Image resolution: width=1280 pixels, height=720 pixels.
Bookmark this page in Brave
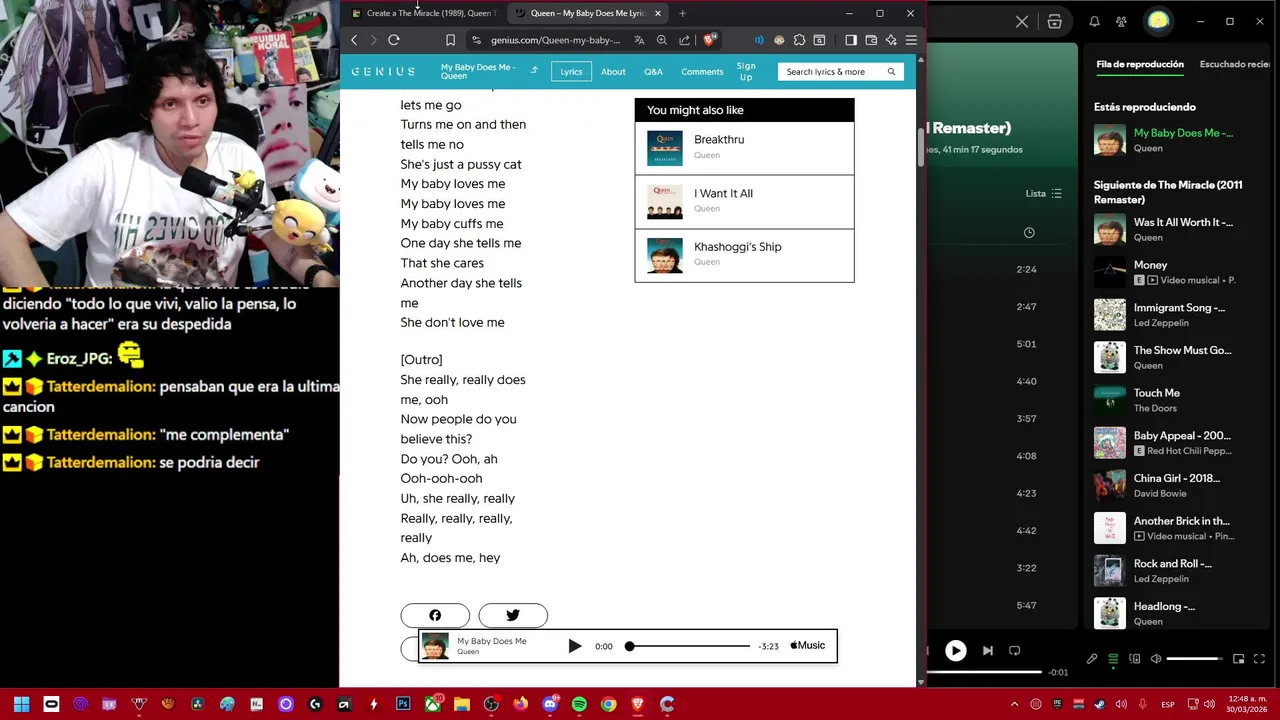click(x=450, y=40)
